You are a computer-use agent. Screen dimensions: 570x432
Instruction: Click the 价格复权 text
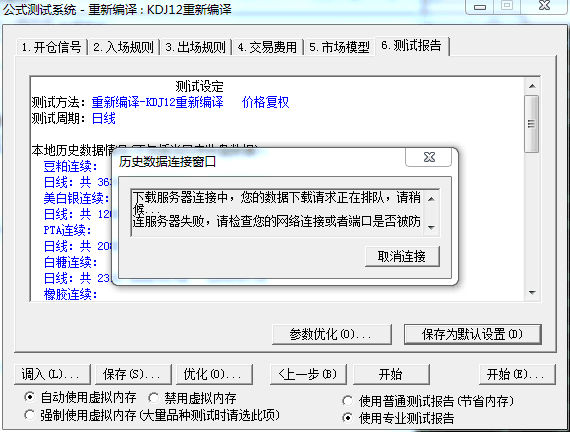[x=265, y=103]
